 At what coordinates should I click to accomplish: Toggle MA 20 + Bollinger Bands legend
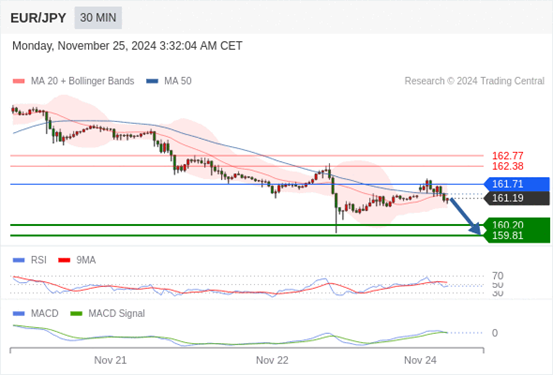click(x=73, y=81)
